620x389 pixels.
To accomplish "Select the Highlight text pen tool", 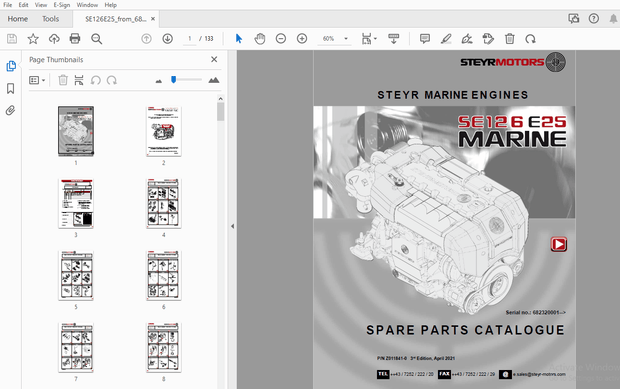I will (x=446, y=38).
